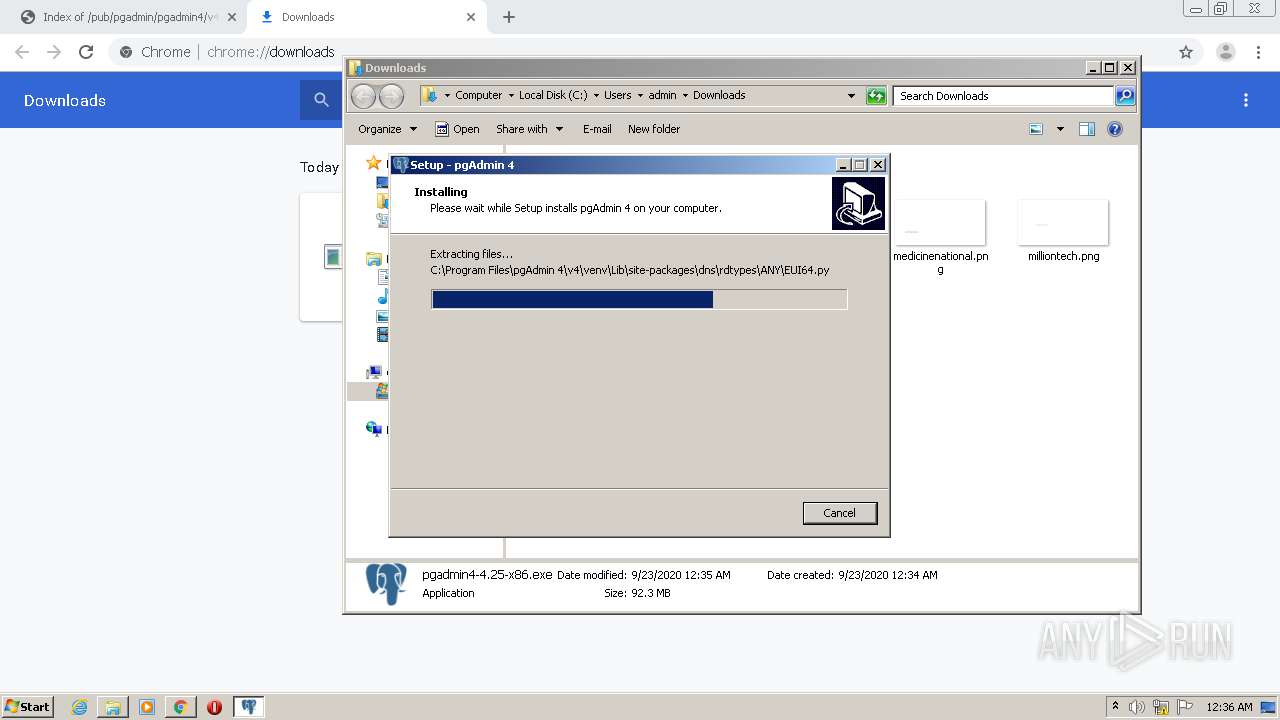Image resolution: width=1280 pixels, height=720 pixels.
Task: Click E-mail in the Explorer toolbar
Action: 597,129
